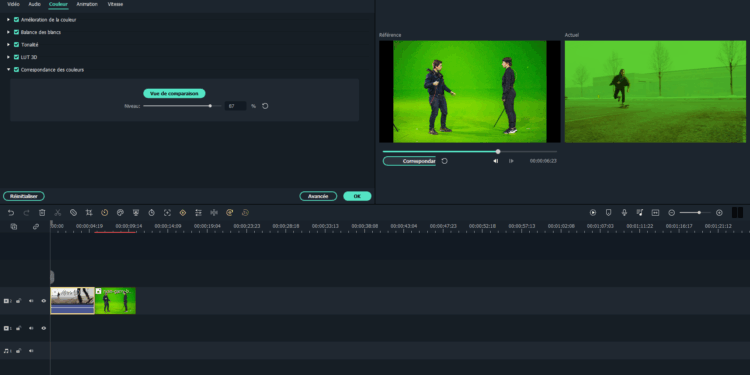Viewport: 750px width, 375px height.
Task: Adjust the Niveau slider handle
Action: pyautogui.click(x=210, y=106)
